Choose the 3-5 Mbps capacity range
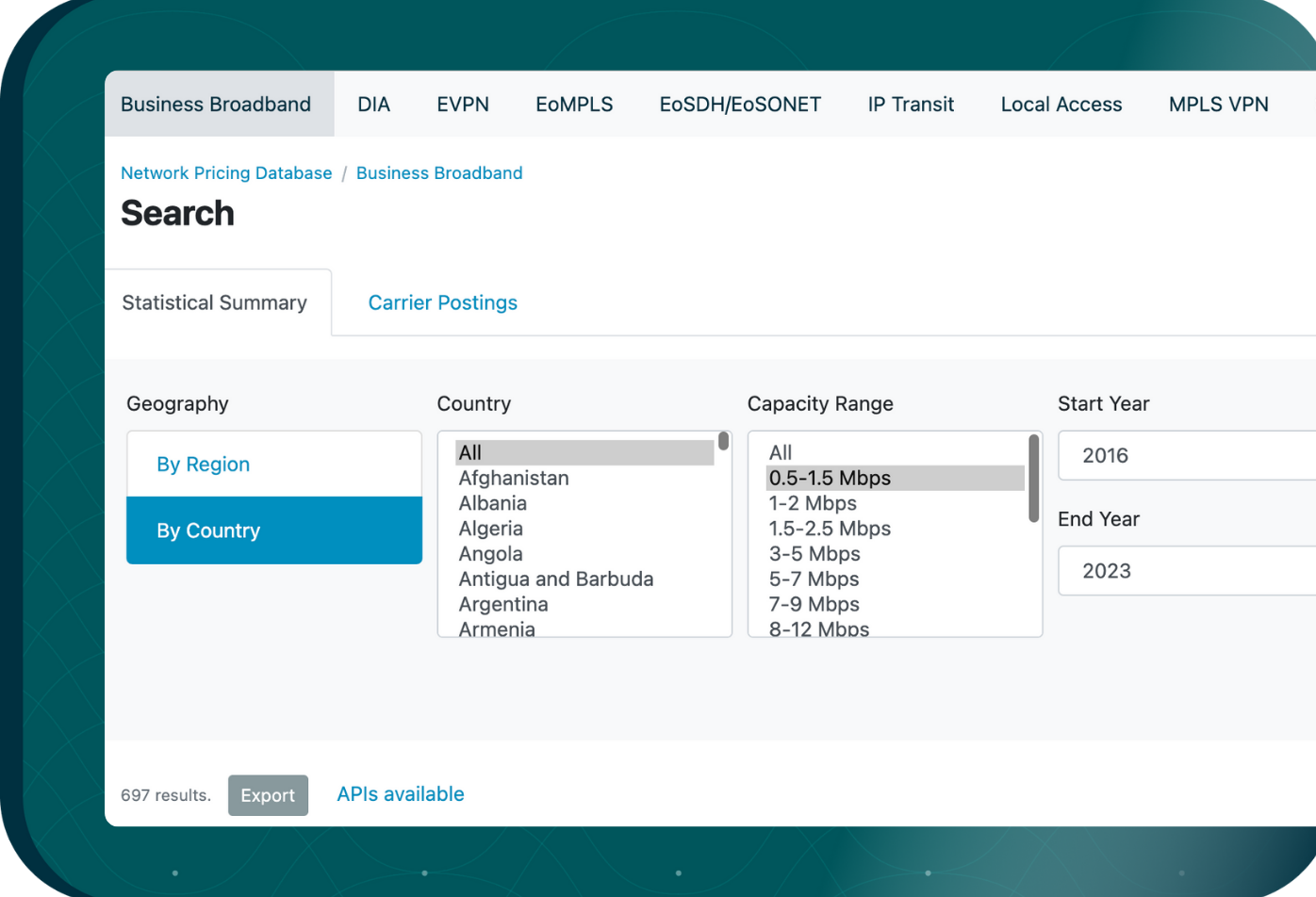1316x897 pixels. 813,554
